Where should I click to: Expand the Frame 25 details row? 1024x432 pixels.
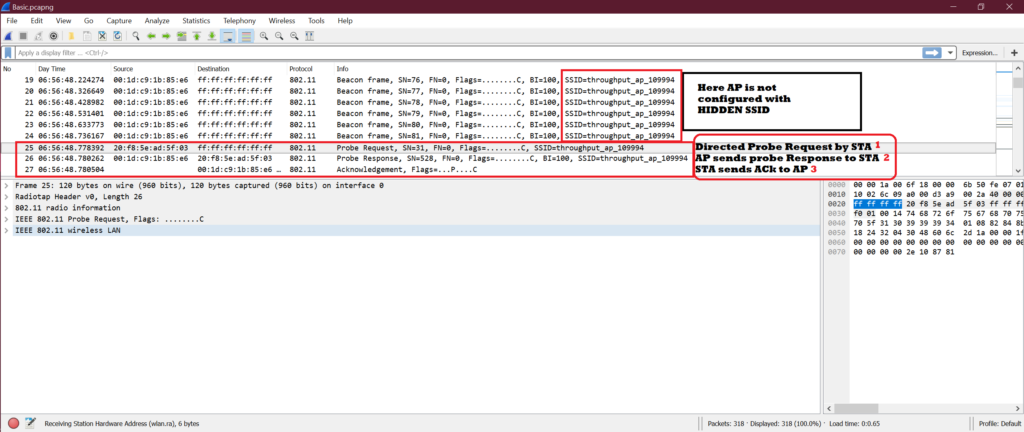7,185
